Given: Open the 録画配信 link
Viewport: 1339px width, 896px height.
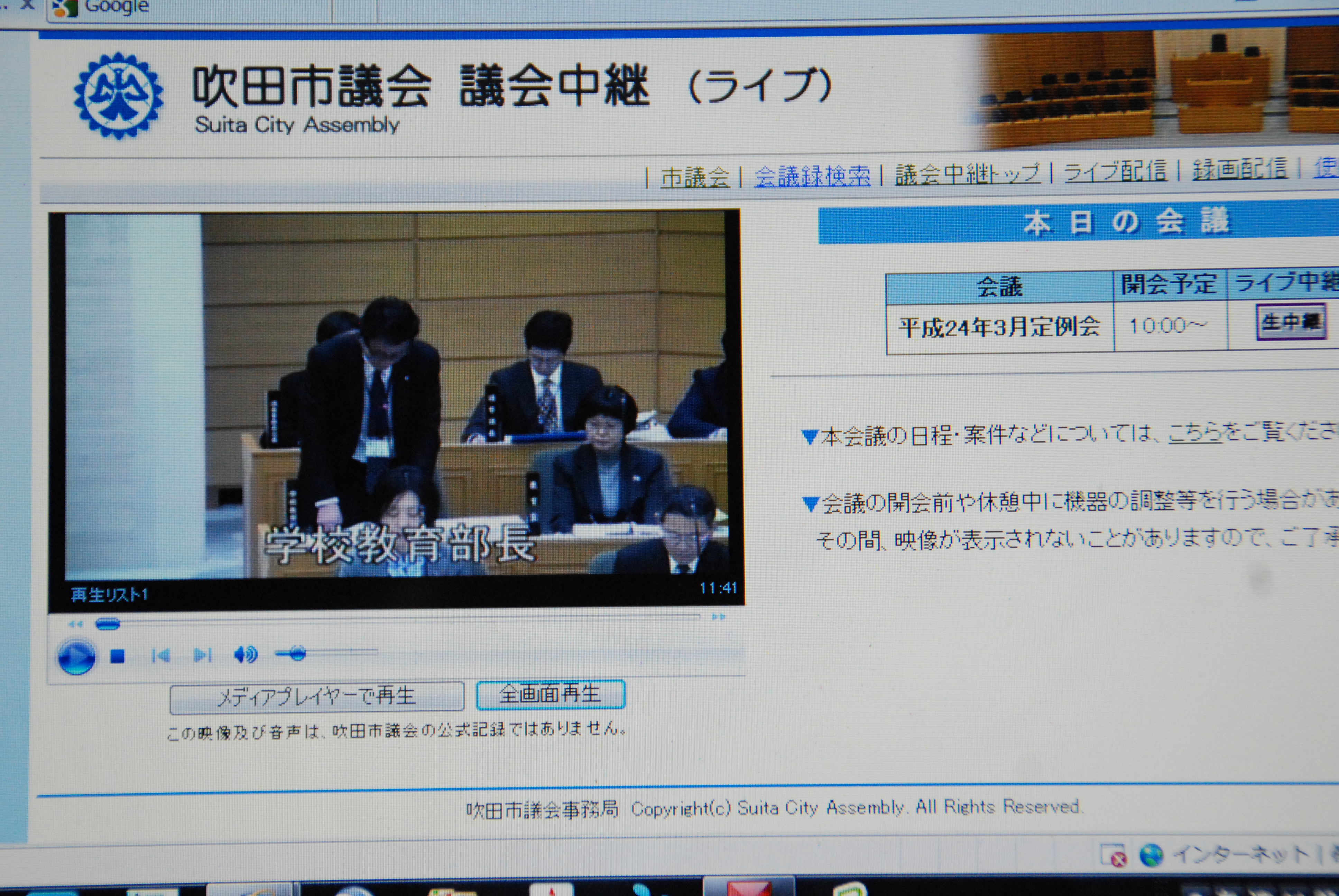Looking at the screenshot, I should coord(1239,169).
